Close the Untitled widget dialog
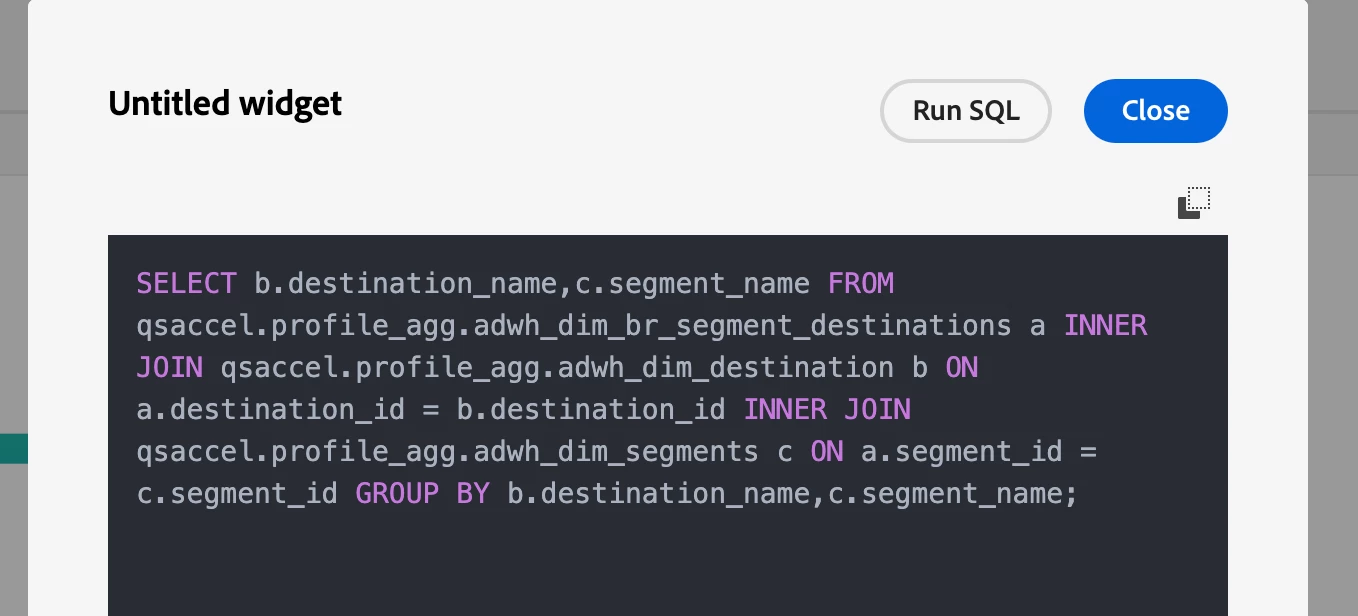The image size is (1358, 616). [1155, 111]
